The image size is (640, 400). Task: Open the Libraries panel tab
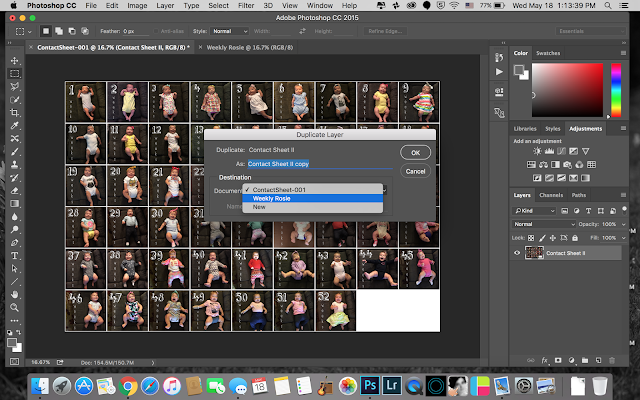[525, 129]
